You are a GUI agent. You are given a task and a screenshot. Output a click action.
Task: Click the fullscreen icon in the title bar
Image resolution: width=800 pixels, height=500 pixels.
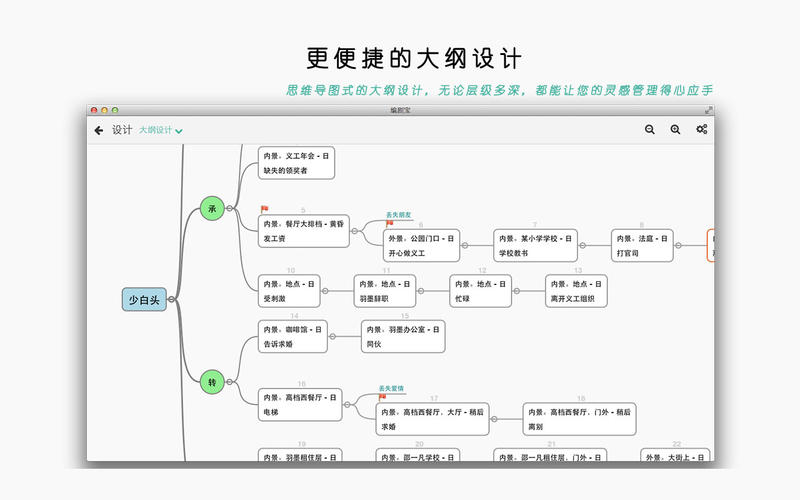coord(708,110)
